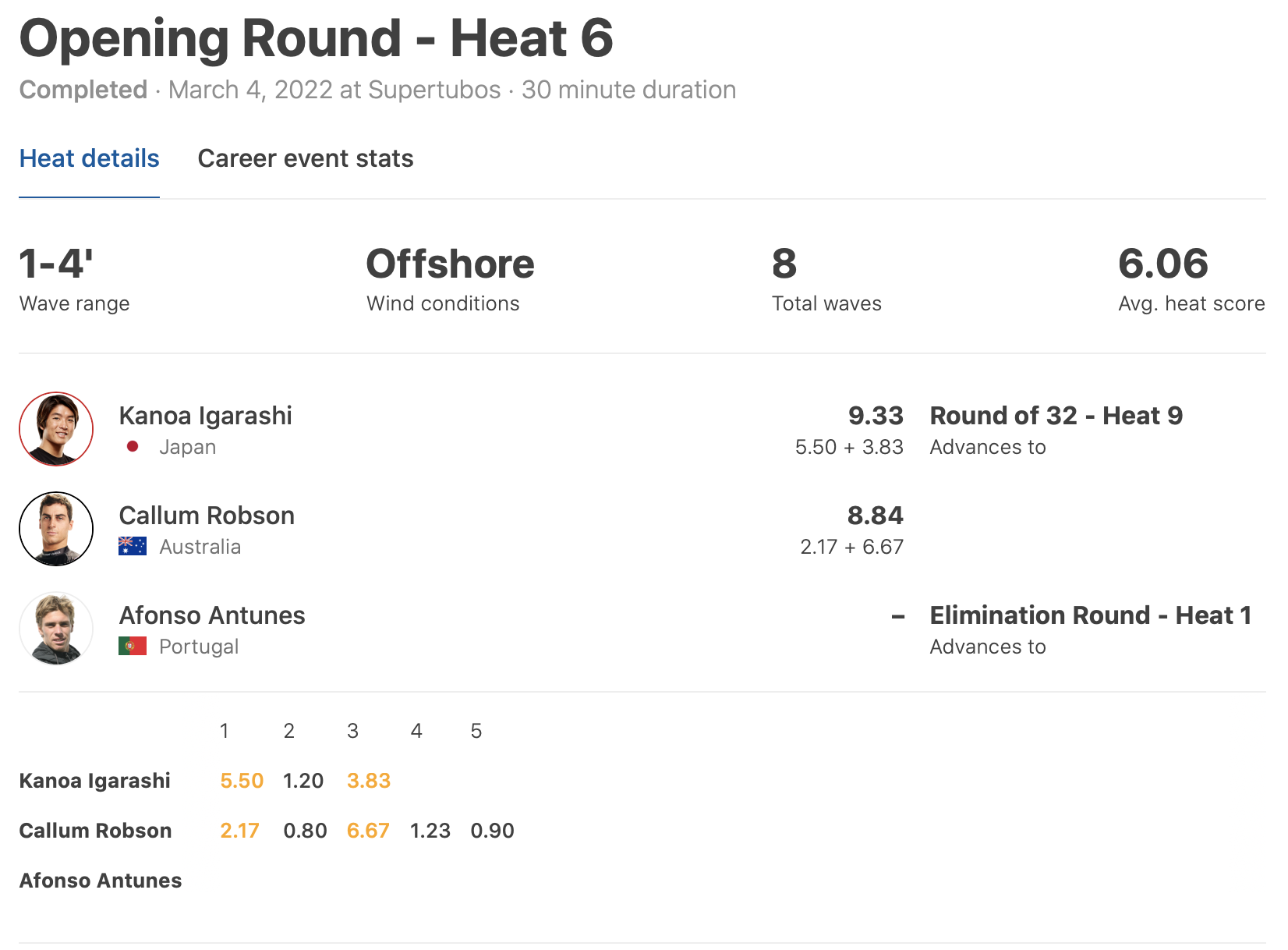1288x950 pixels.
Task: Click Kanoa Igarashi's profile photo
Action: coord(56,429)
